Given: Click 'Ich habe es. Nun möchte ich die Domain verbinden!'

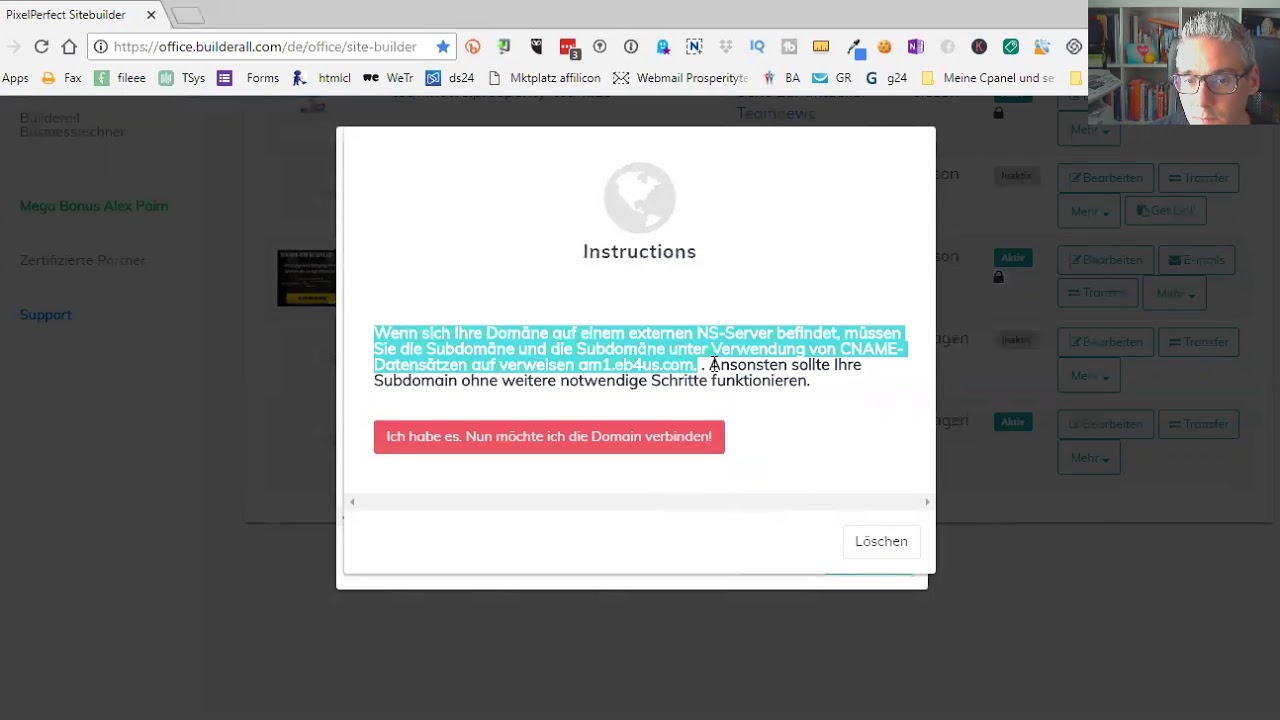Looking at the screenshot, I should [x=549, y=437].
